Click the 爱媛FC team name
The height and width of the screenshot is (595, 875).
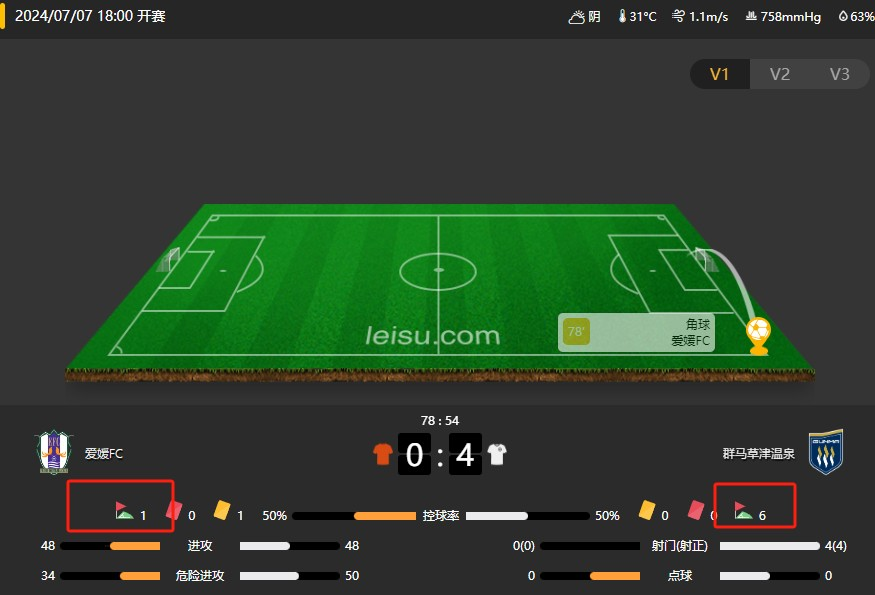coord(104,454)
